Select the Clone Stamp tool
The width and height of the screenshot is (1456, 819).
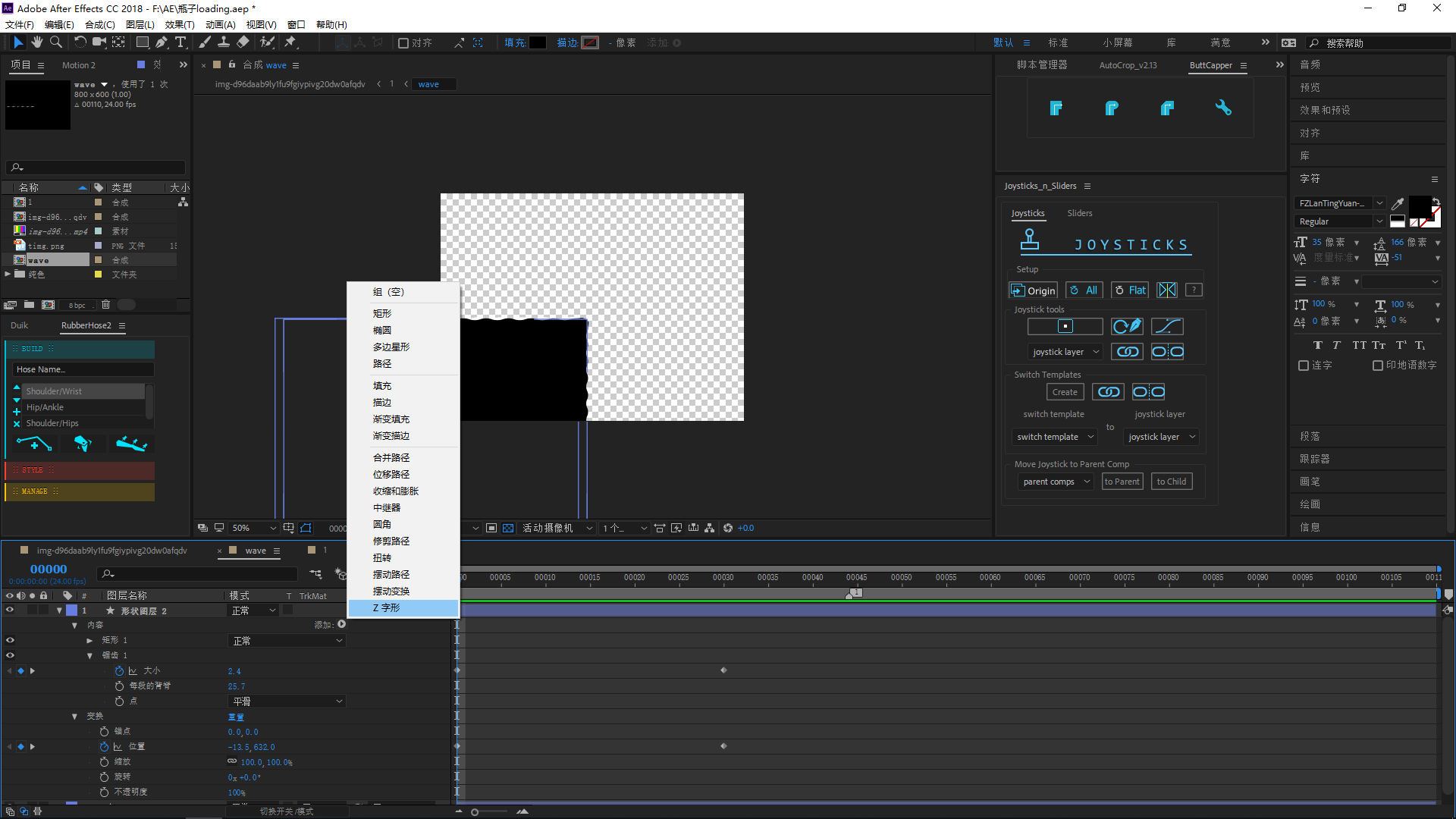click(x=224, y=42)
